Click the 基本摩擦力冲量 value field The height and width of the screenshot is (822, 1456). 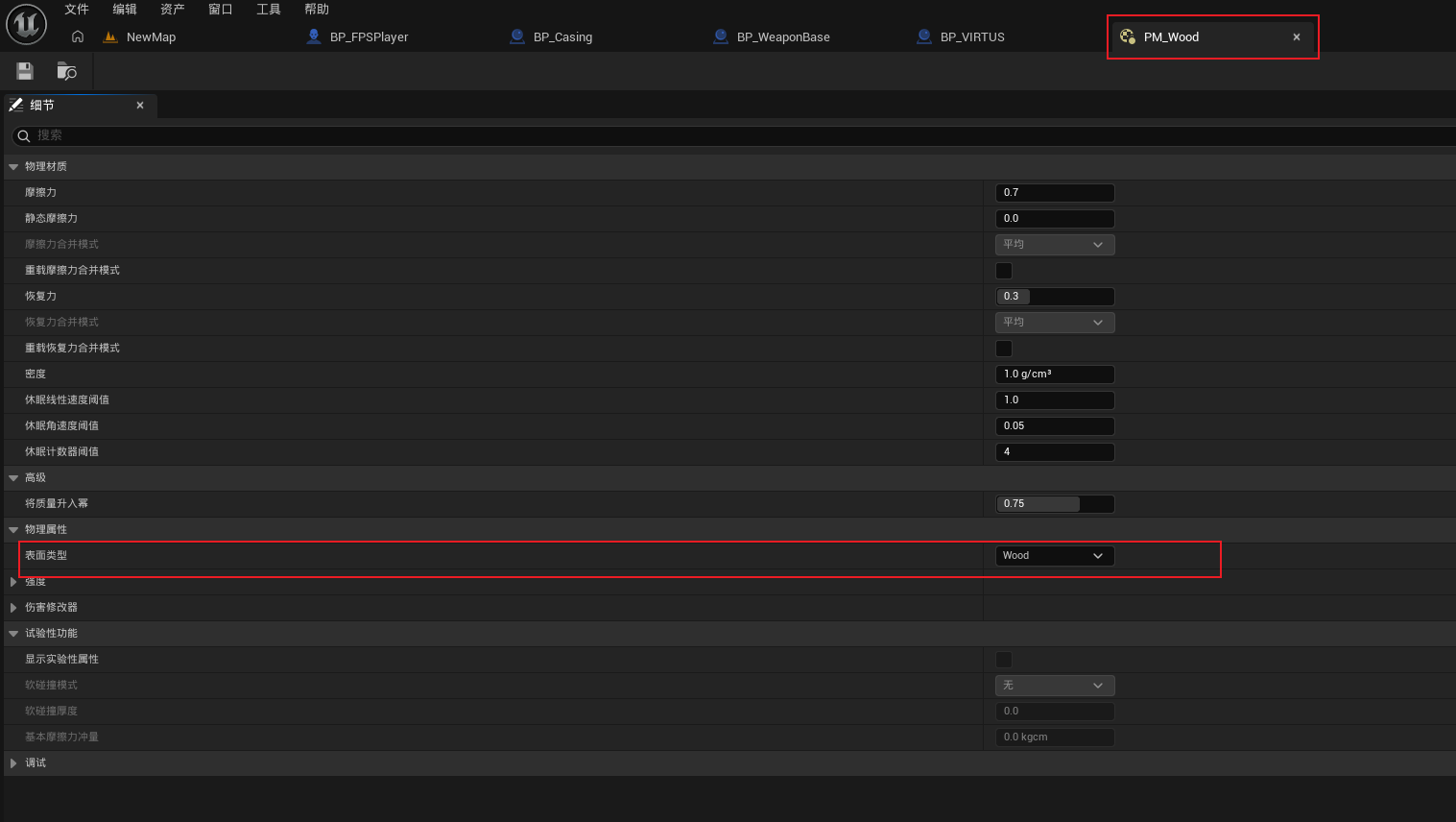coord(1055,737)
